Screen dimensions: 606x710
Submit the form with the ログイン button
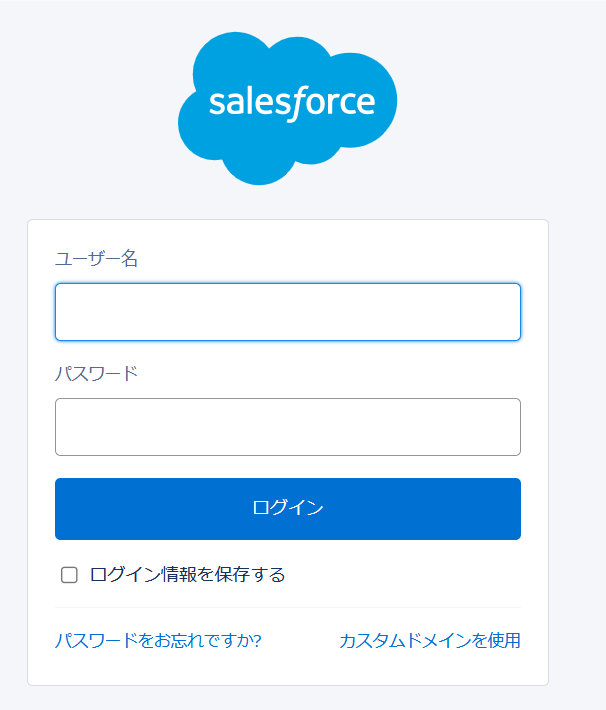288,508
